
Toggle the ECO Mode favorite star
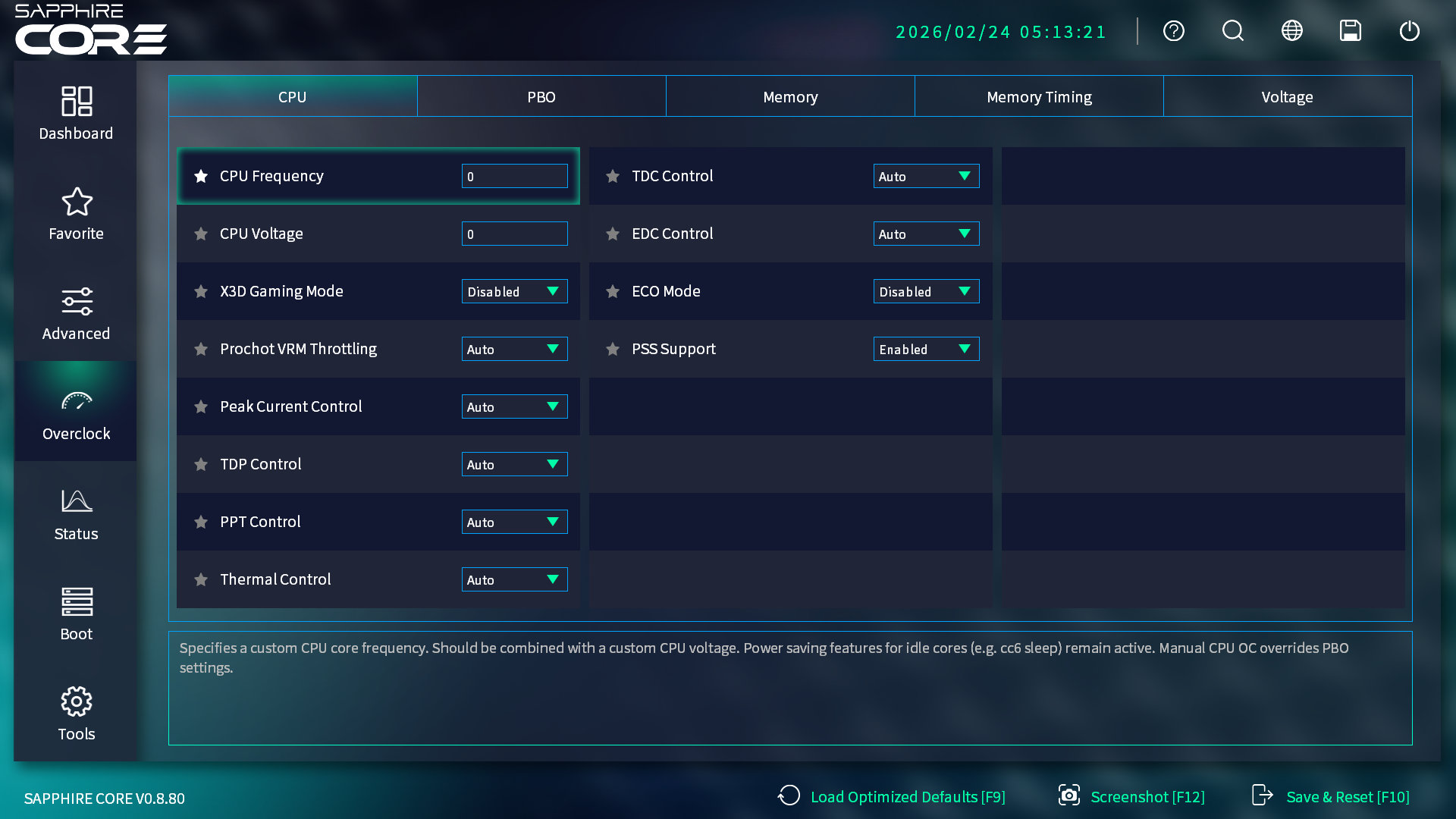point(612,291)
